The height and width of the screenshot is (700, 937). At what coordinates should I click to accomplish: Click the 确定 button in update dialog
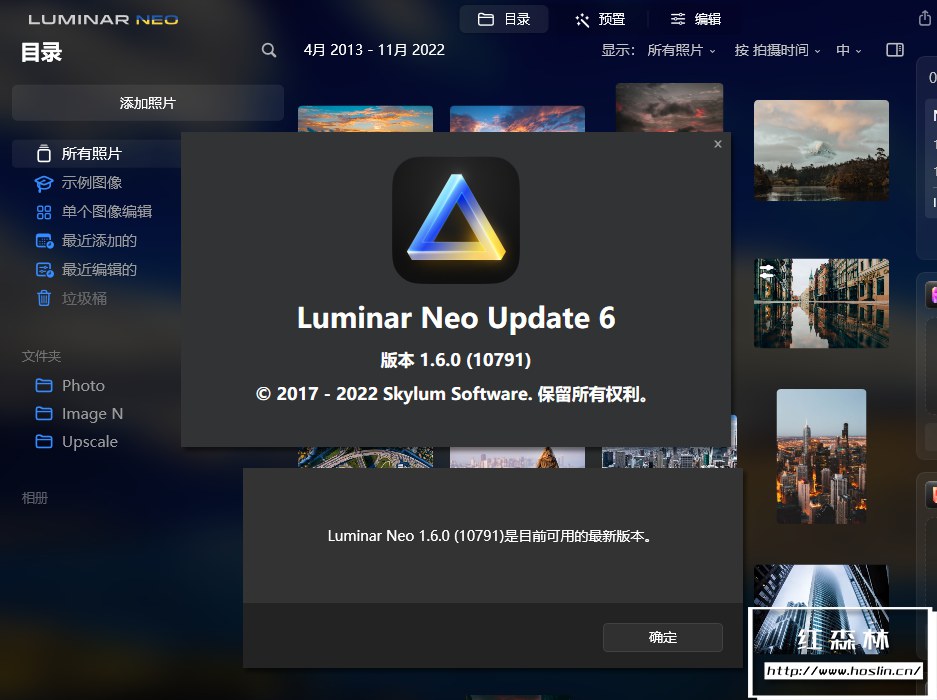coord(663,637)
